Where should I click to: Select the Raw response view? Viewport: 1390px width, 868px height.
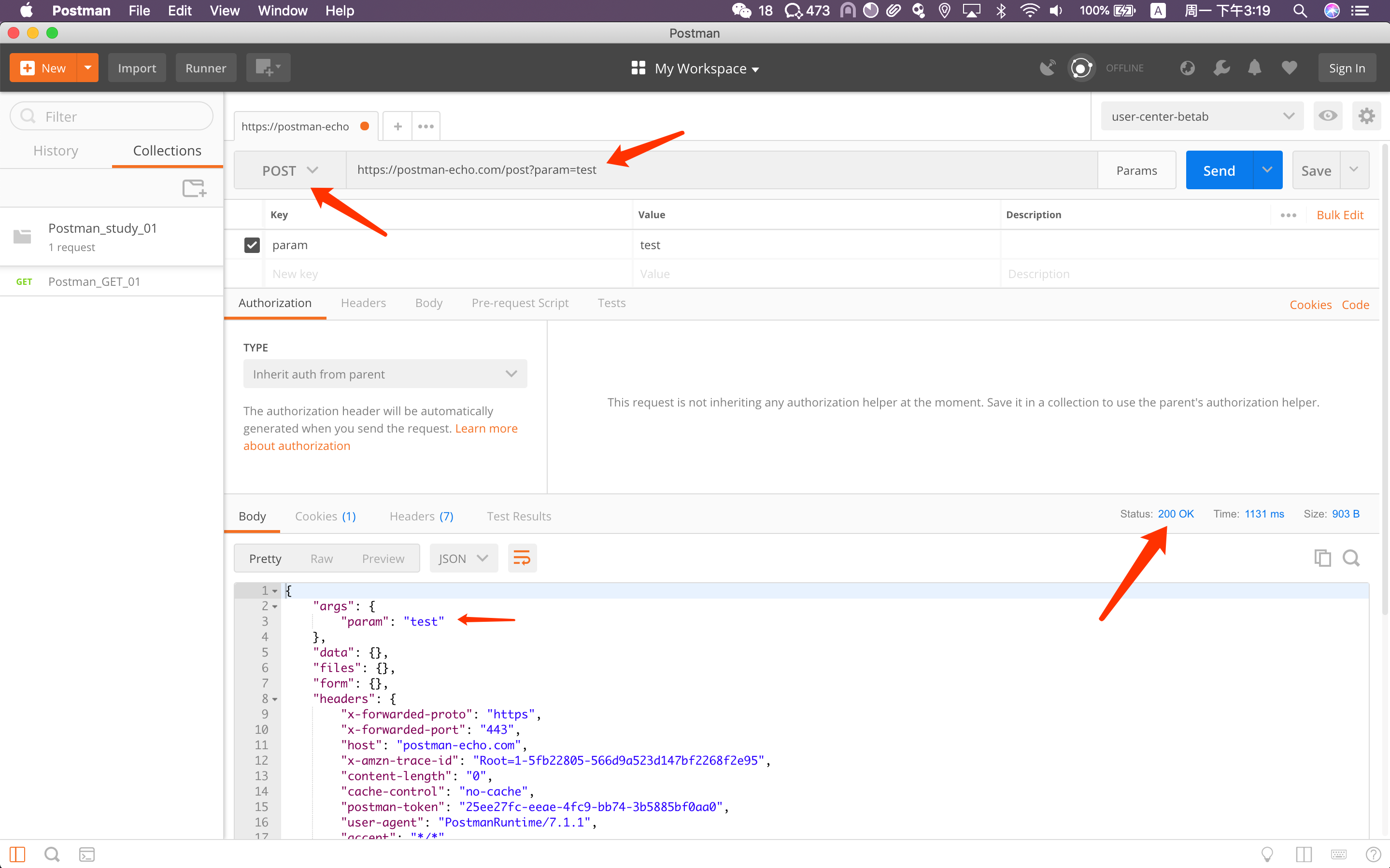pos(322,559)
